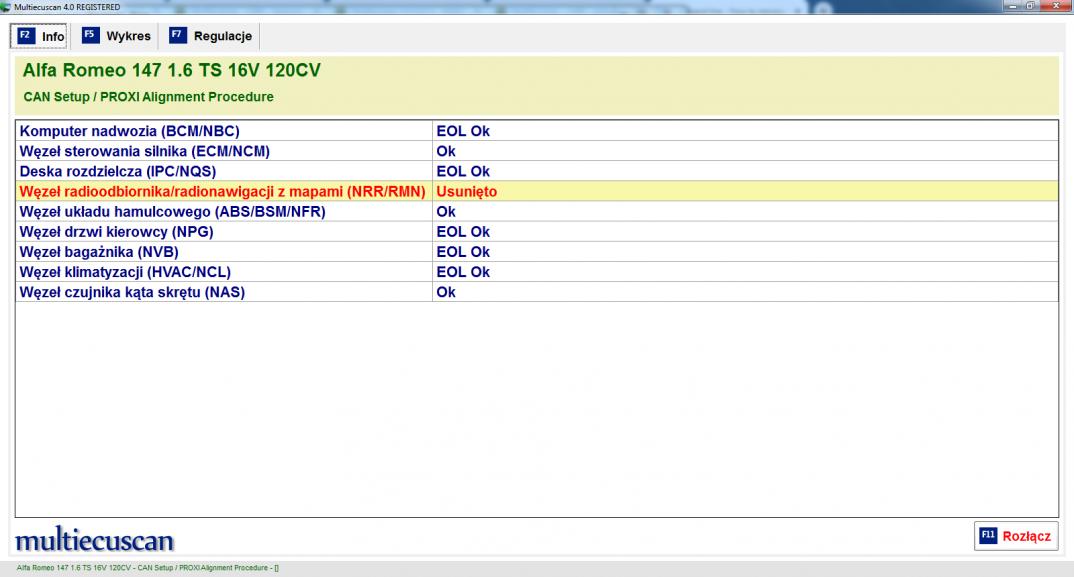1074x577 pixels.
Task: Click Ok status of ABS/BSM/NFR
Action: tap(446, 212)
